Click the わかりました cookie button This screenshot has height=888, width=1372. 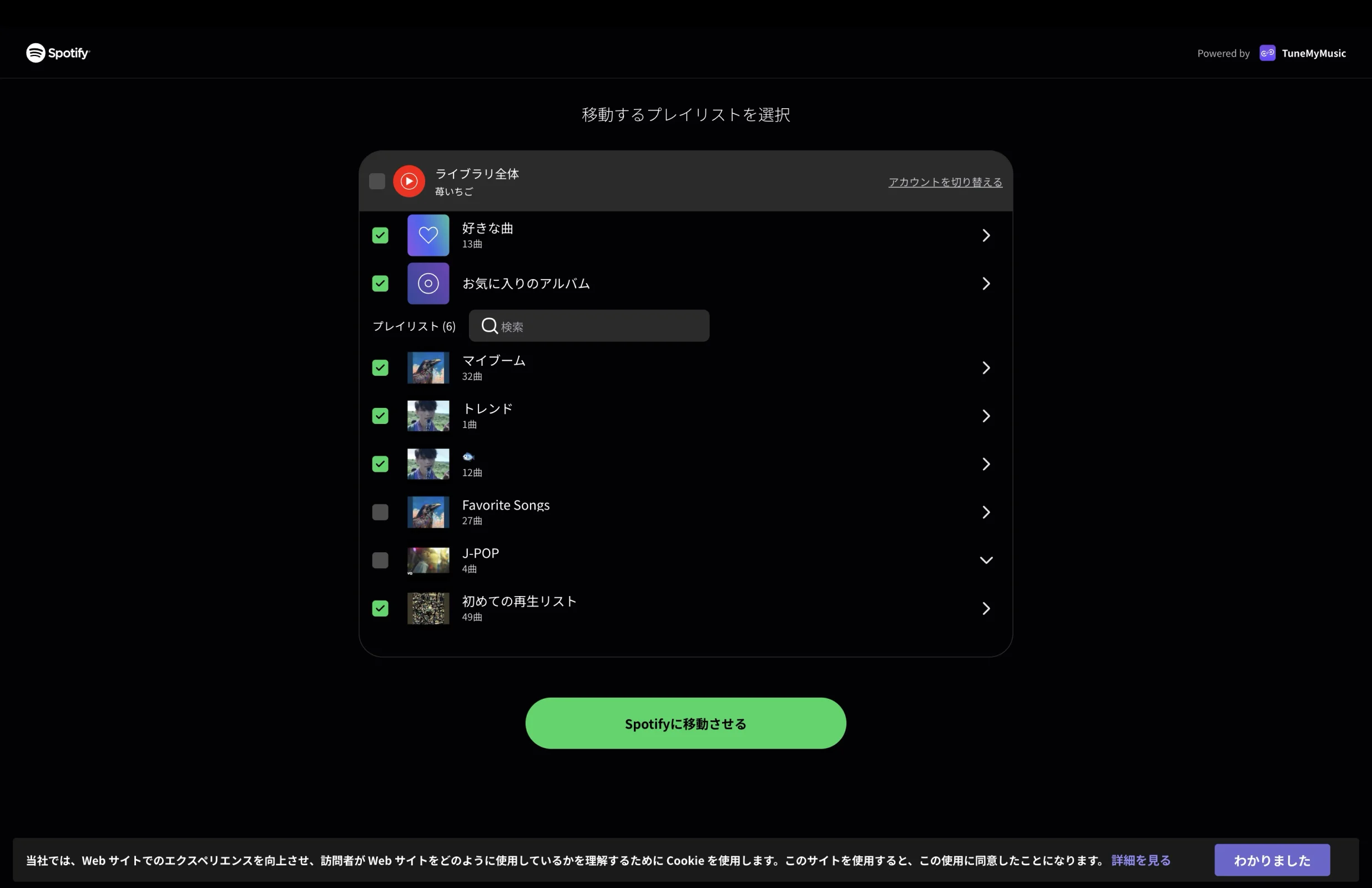coord(1272,860)
